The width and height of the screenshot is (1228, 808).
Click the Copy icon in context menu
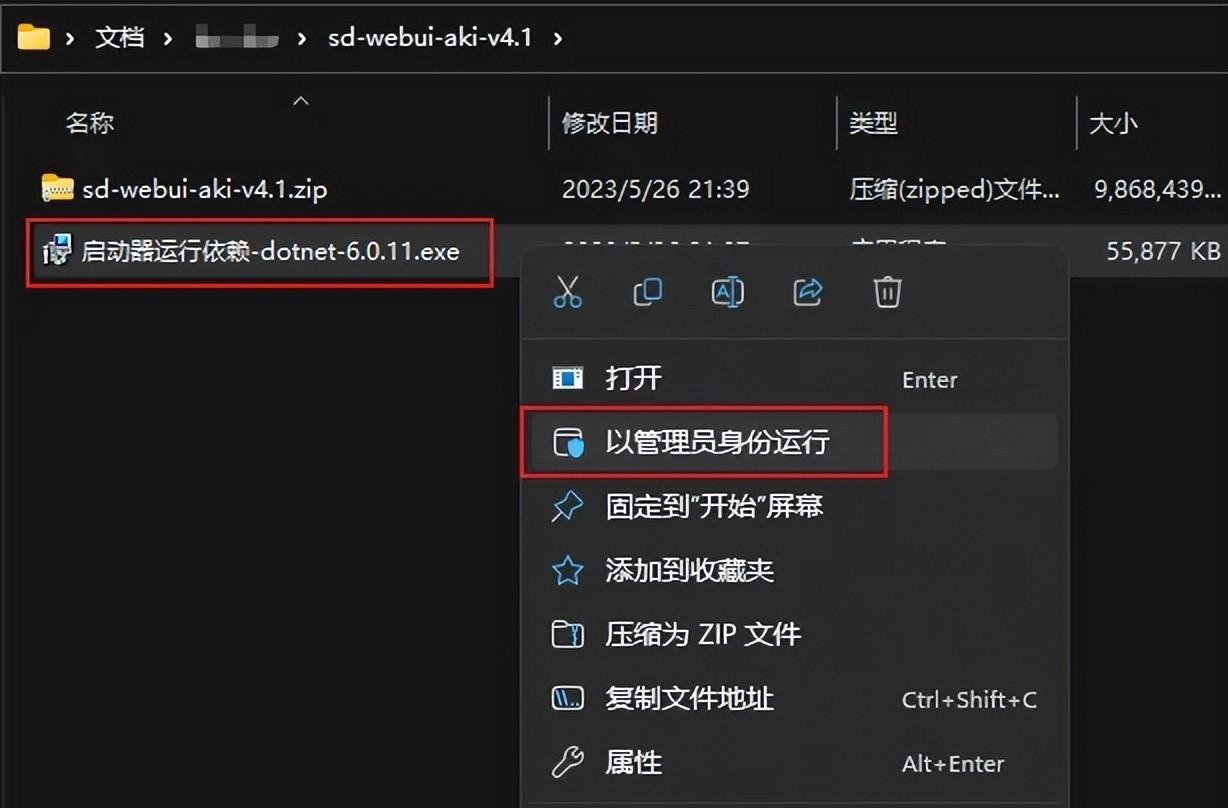click(x=647, y=291)
